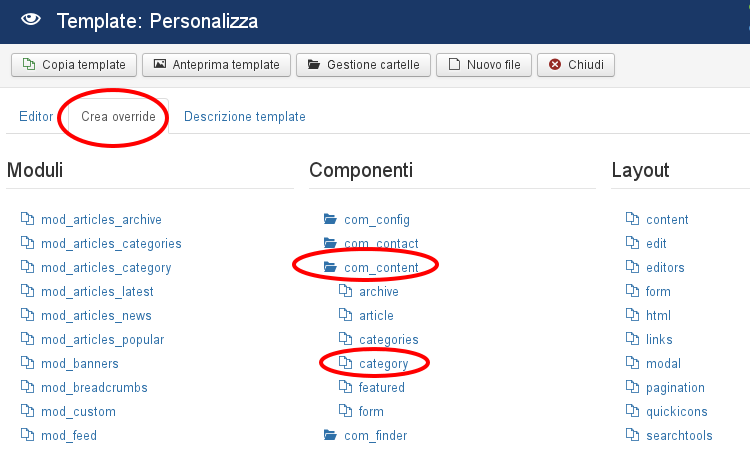Click the red Chiudi close button

pos(576,65)
